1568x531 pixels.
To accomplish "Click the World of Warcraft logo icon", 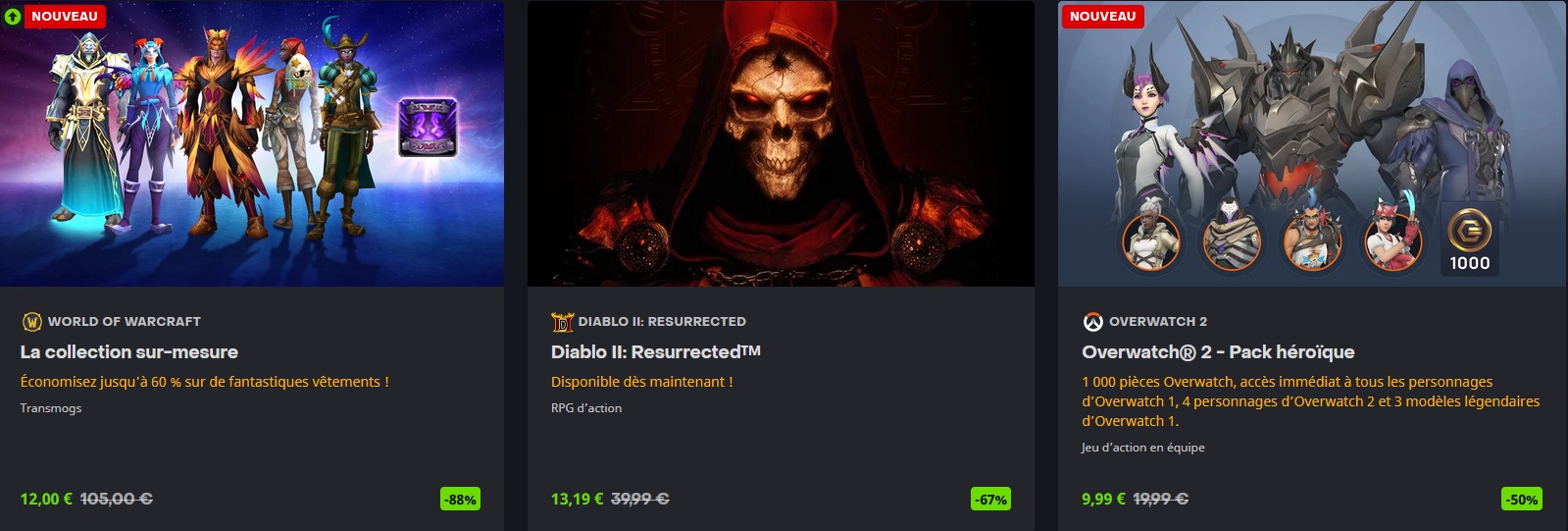I will click(31, 322).
